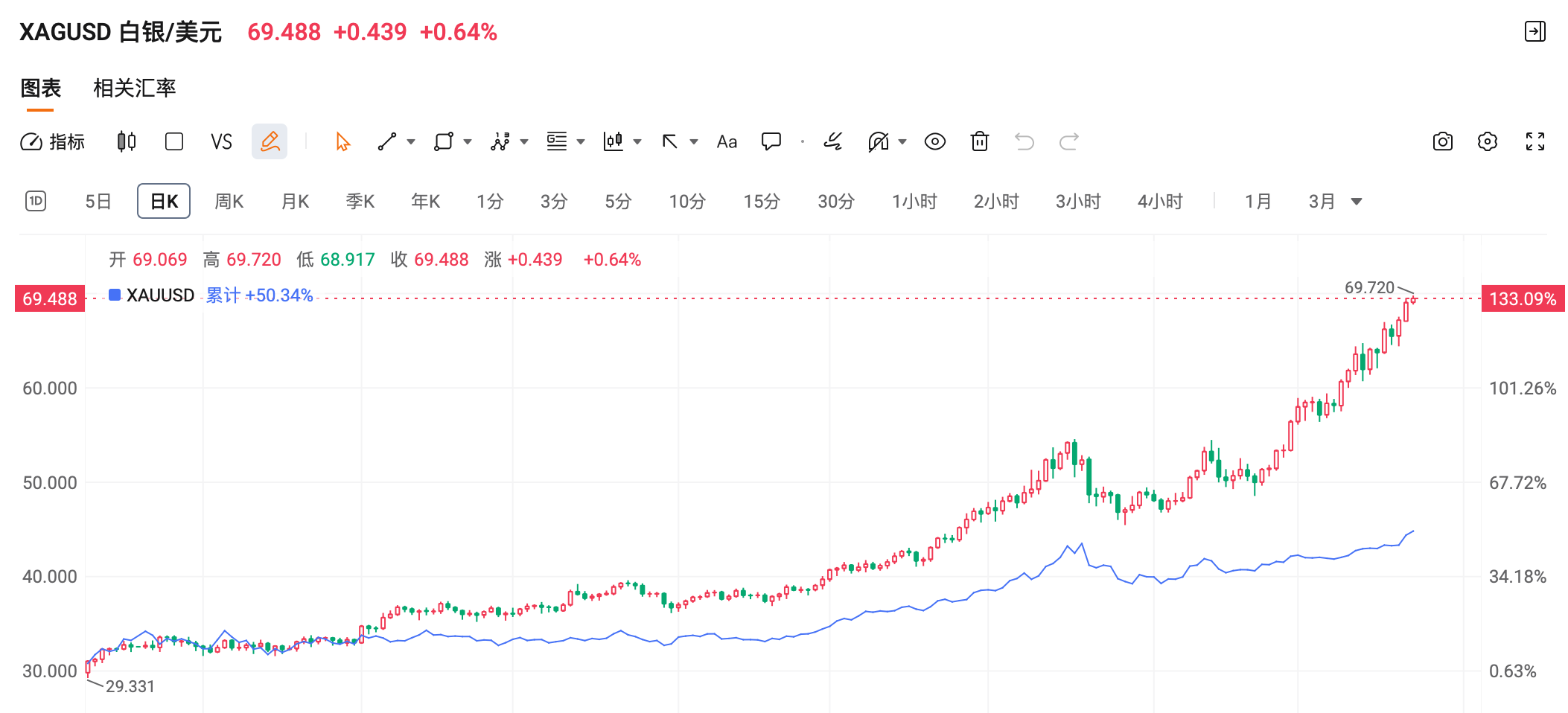Select the Aa text annotation tool
Screen dimensions: 1568x713
[x=727, y=141]
